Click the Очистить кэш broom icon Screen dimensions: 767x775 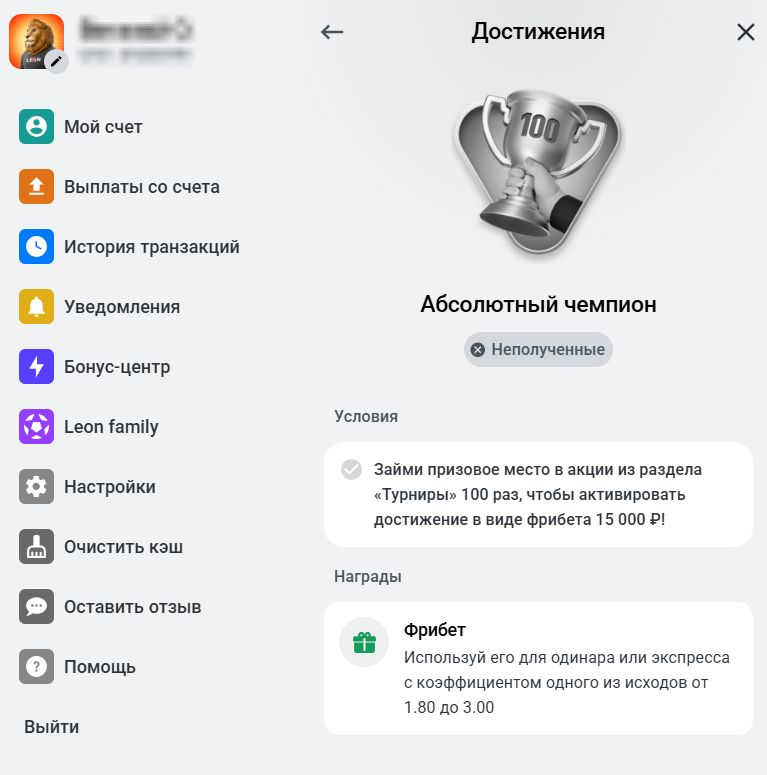36,547
